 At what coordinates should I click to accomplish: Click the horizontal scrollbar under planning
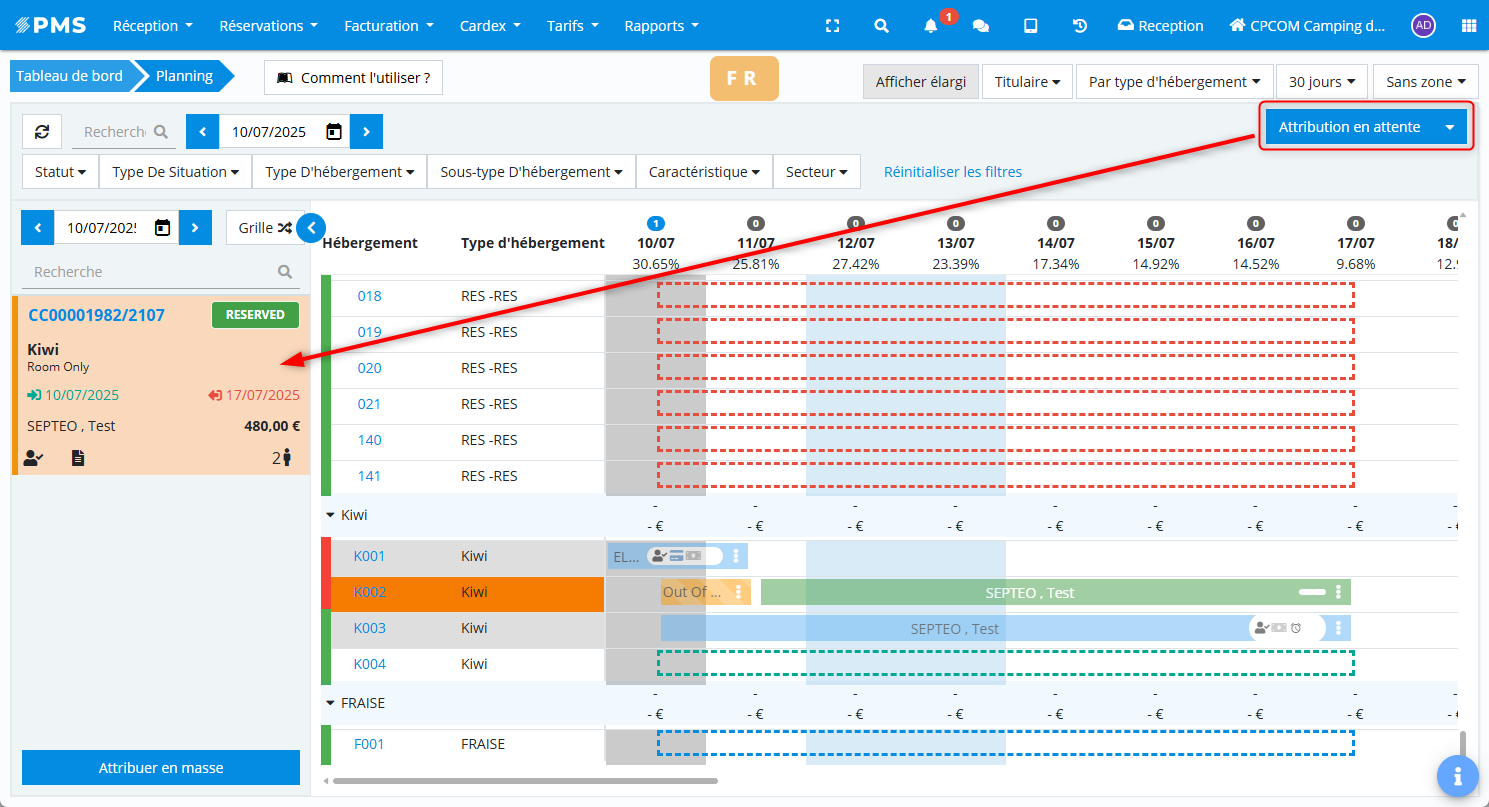click(525, 781)
